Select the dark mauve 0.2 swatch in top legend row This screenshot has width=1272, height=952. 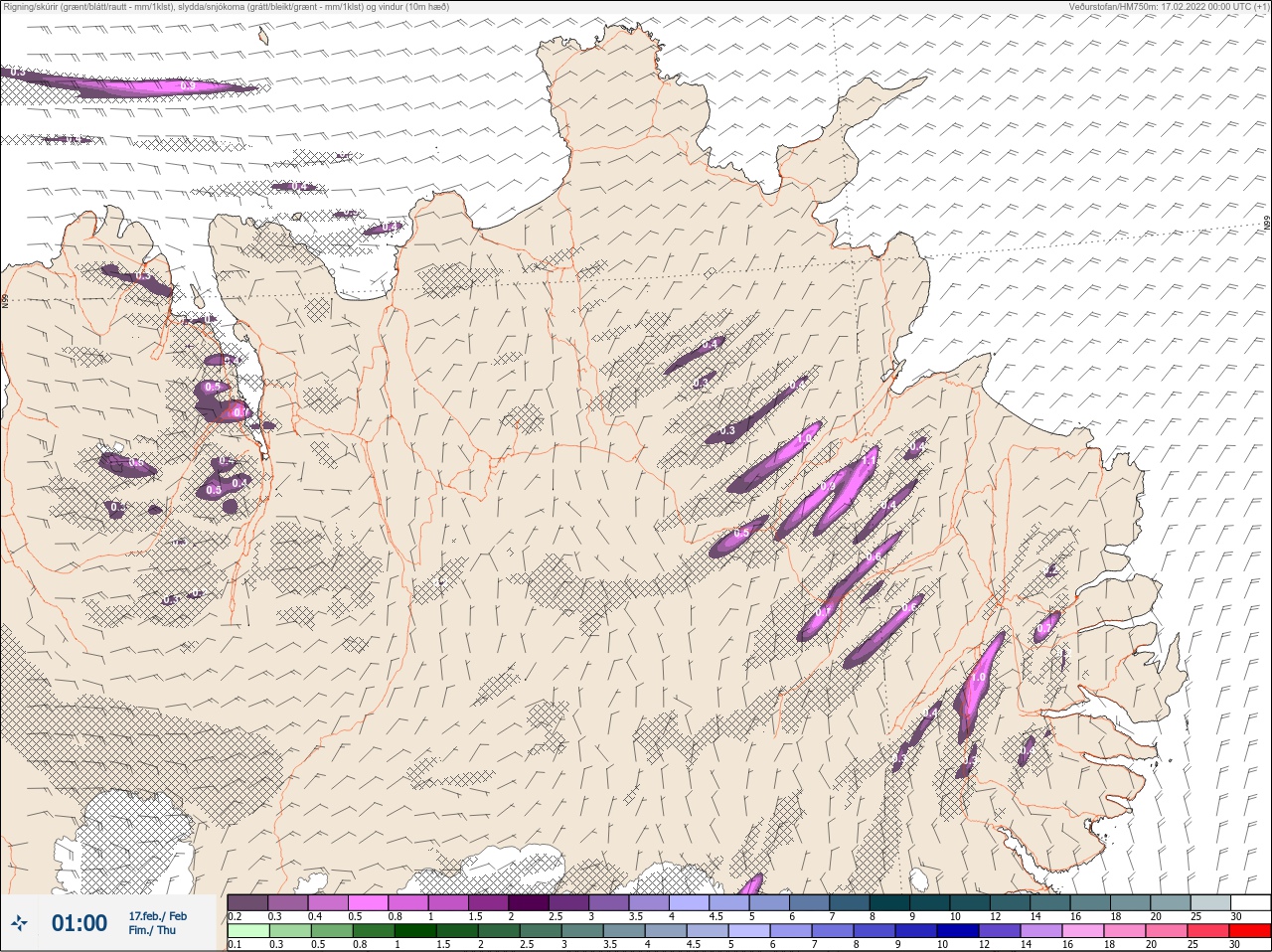[x=247, y=902]
